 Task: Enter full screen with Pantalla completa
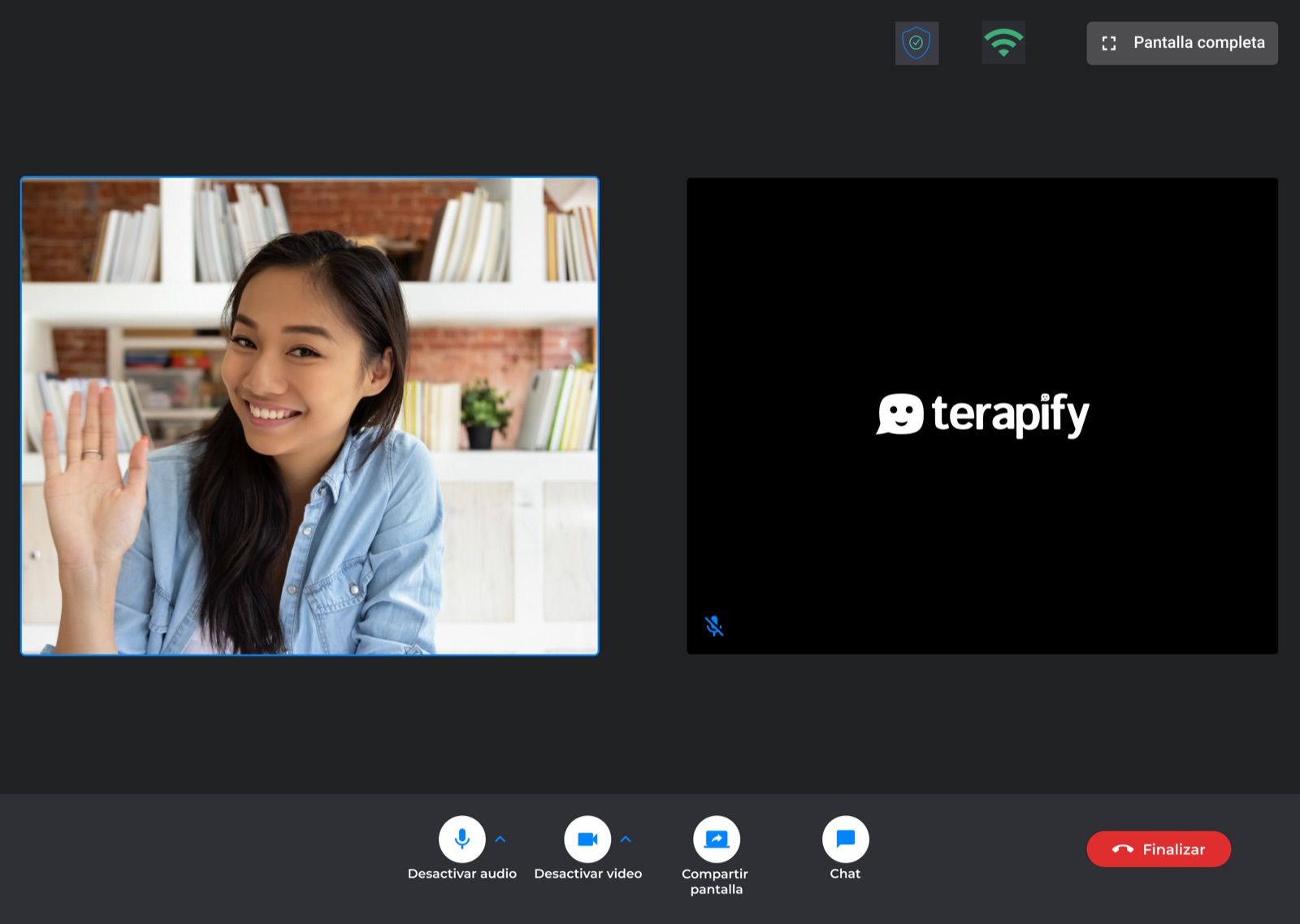coord(1182,43)
